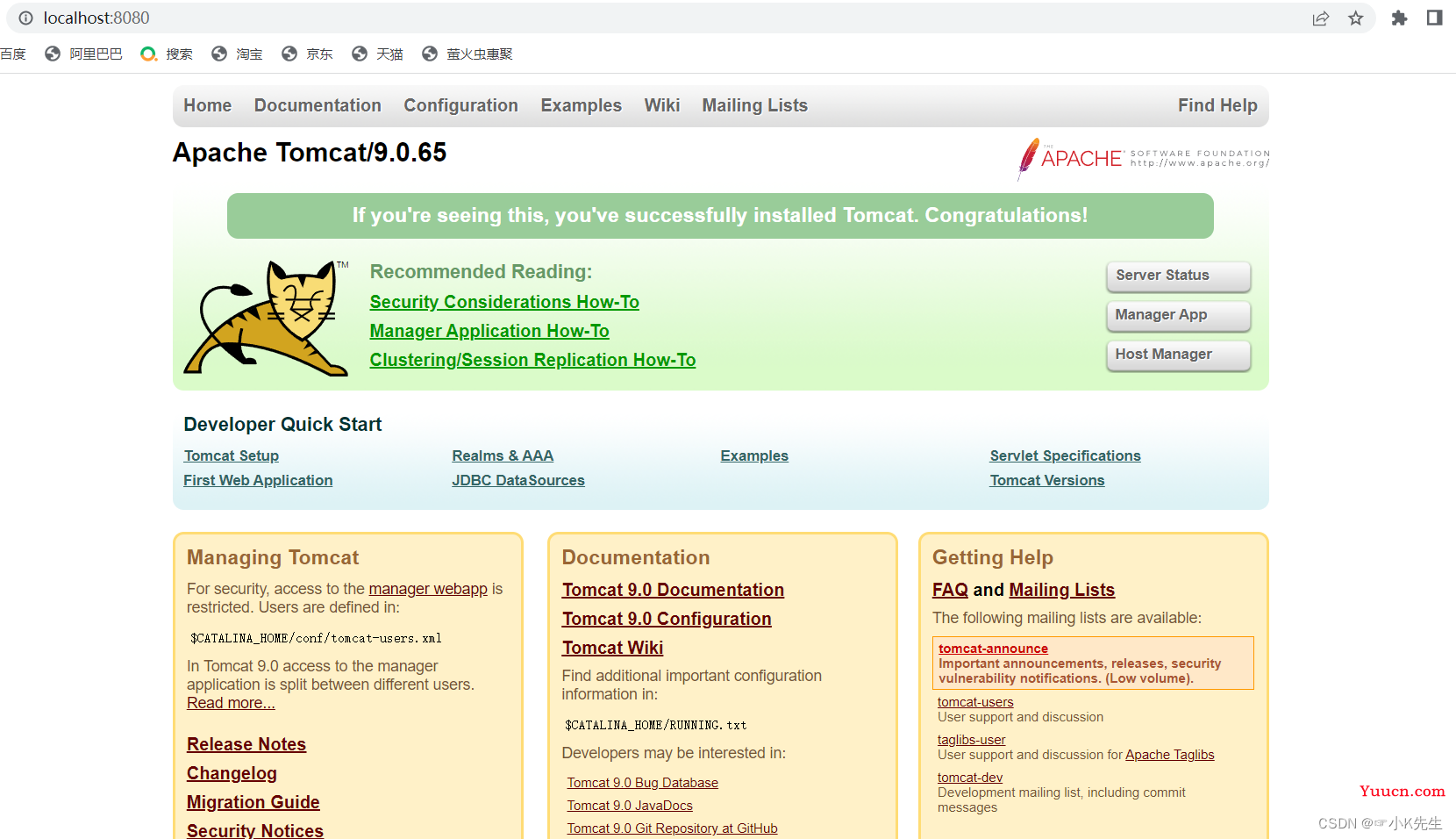
Task: Click Read more... under Managing Tomcat
Action: (x=231, y=703)
